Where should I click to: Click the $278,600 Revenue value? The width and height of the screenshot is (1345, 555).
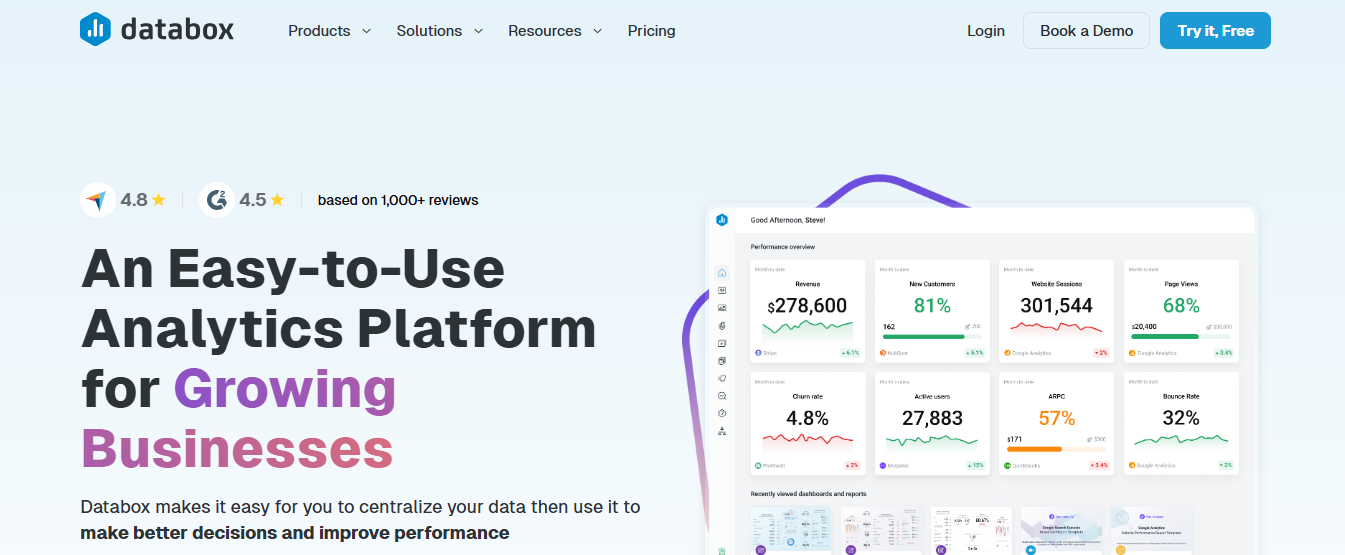(807, 306)
